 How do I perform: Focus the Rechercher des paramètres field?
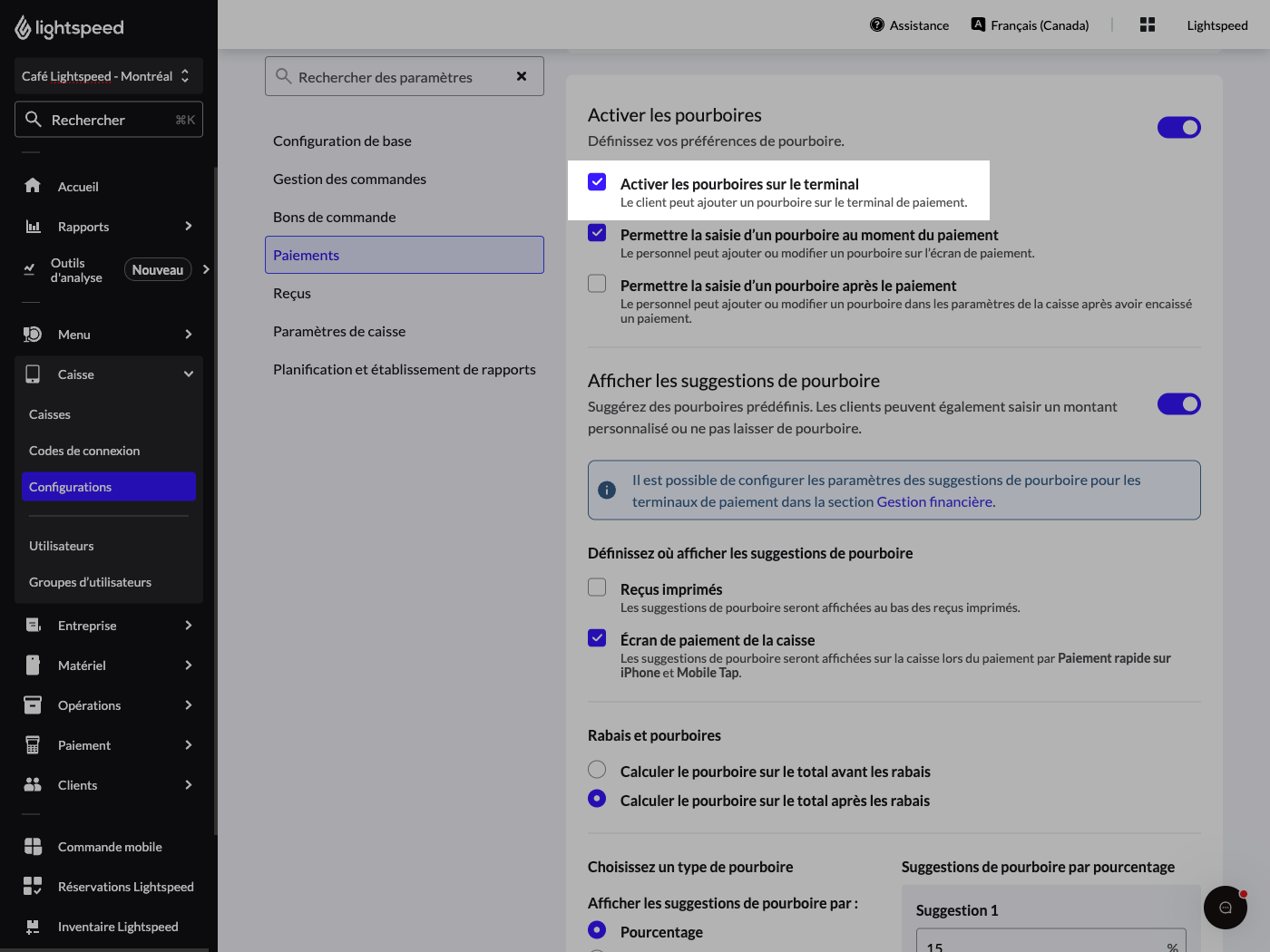(x=405, y=76)
